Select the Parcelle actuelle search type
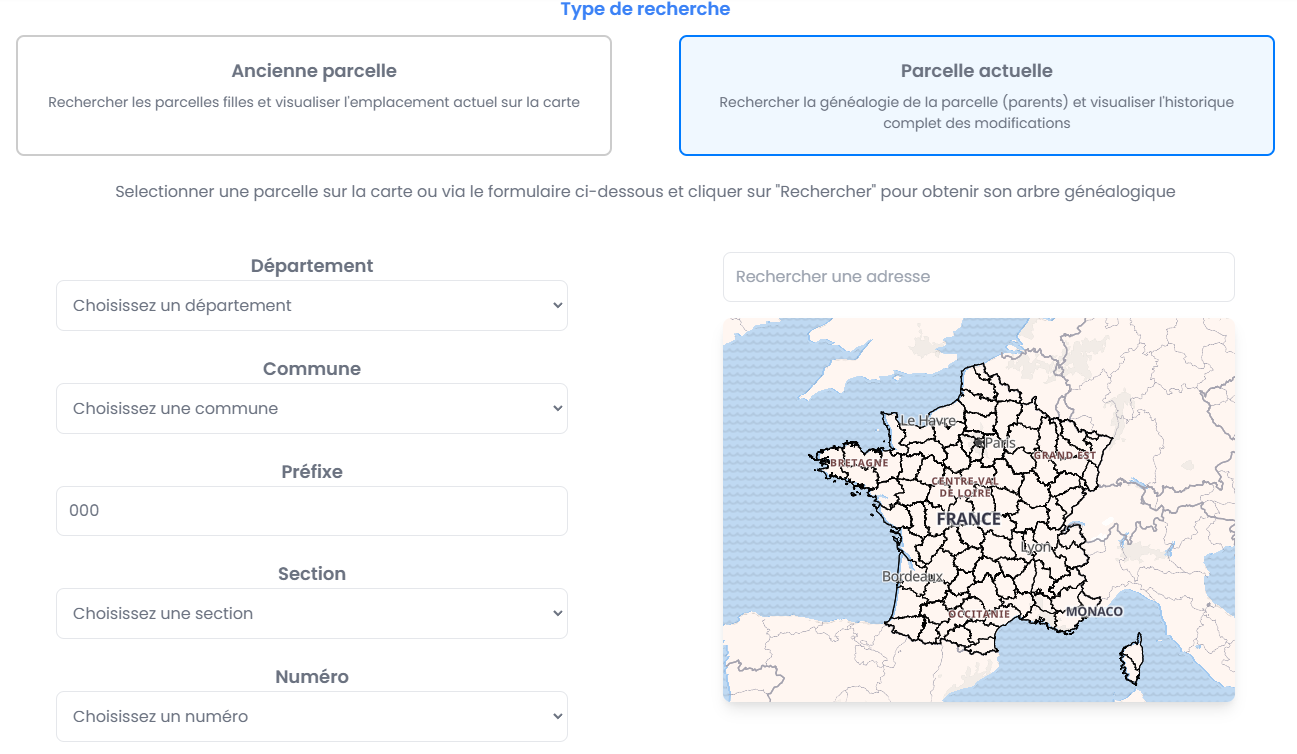The height and width of the screenshot is (754, 1297). click(977, 96)
